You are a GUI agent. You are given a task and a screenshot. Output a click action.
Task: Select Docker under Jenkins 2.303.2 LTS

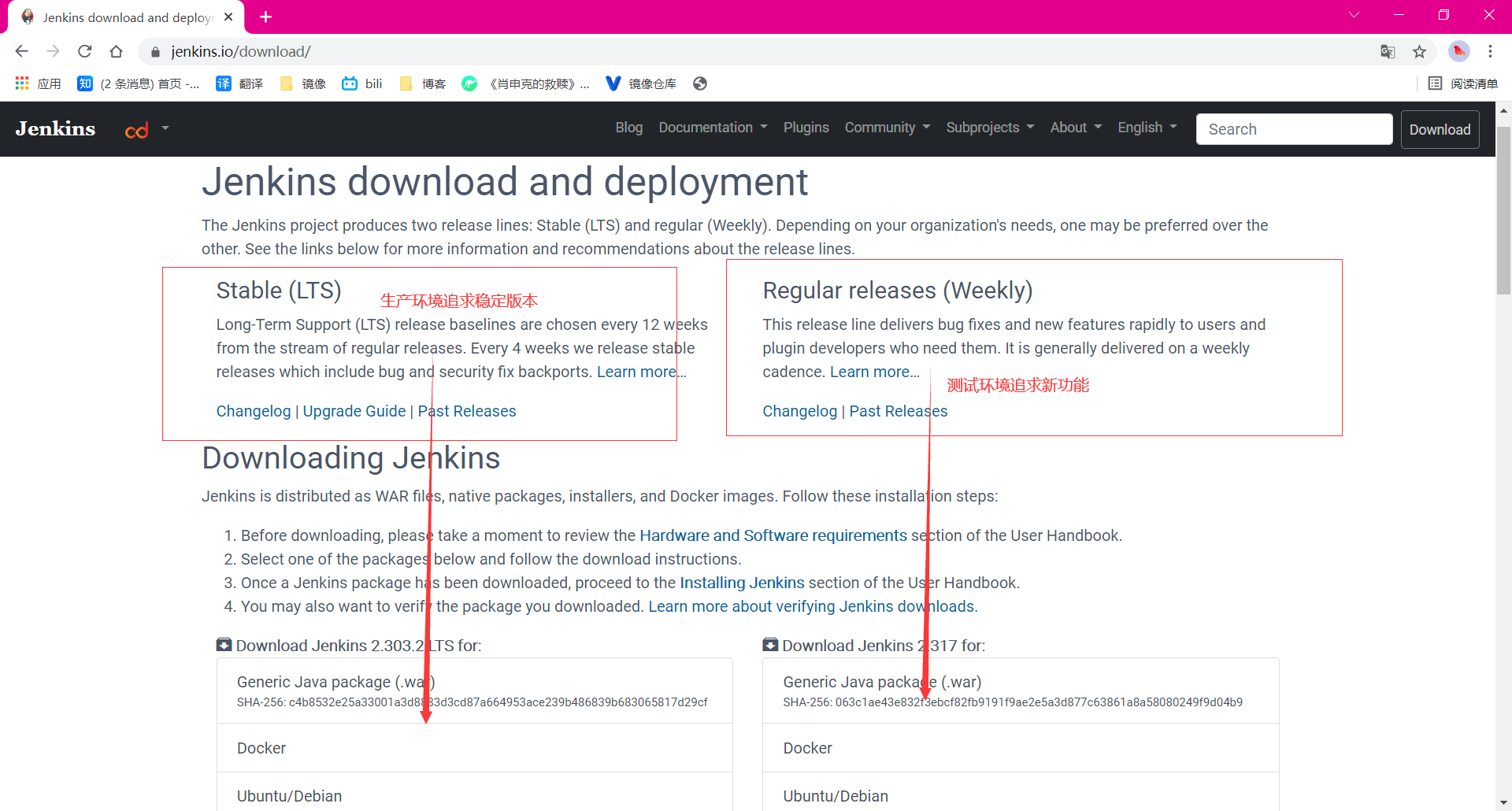pyautogui.click(x=475, y=748)
